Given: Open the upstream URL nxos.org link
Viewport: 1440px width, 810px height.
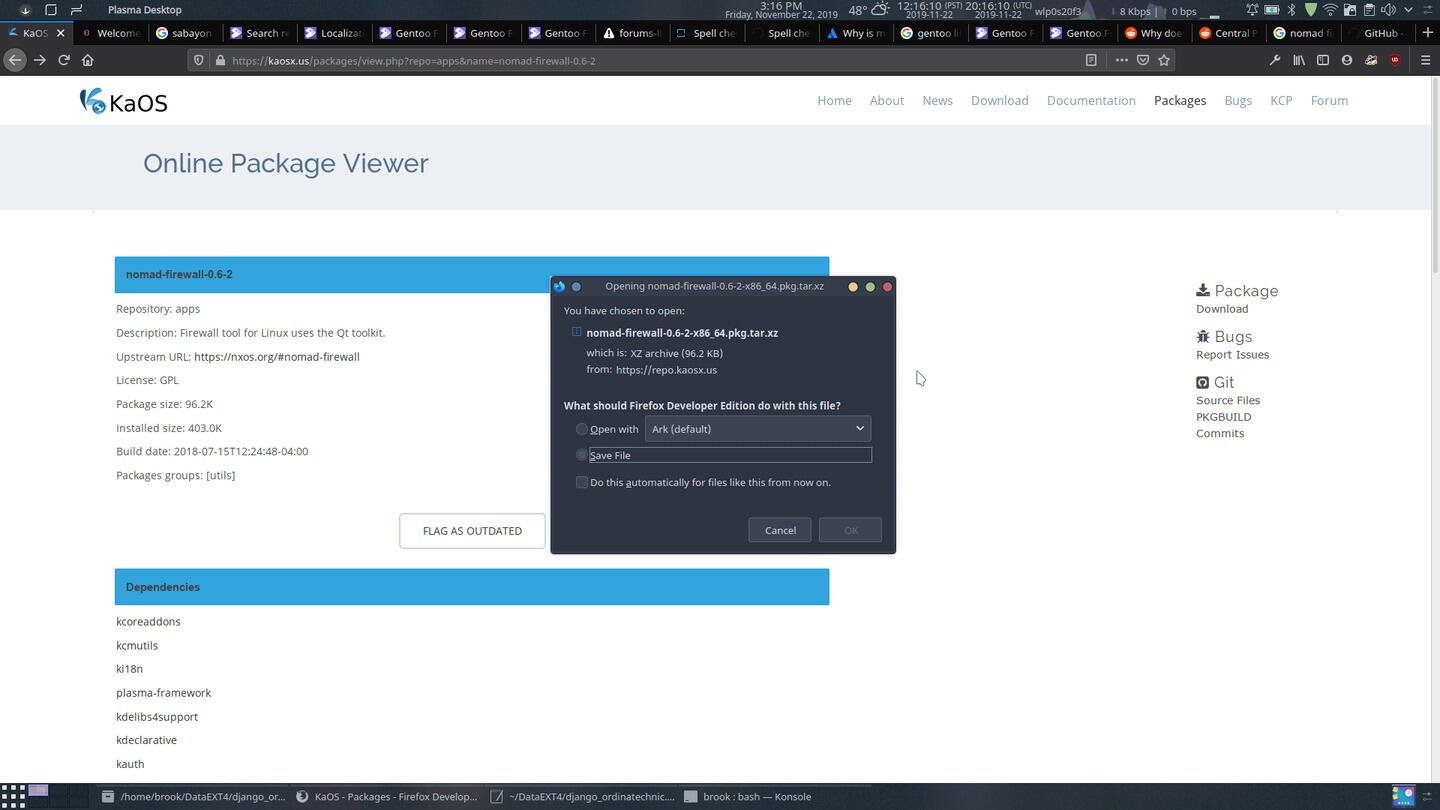Looking at the screenshot, I should pyautogui.click(x=277, y=357).
